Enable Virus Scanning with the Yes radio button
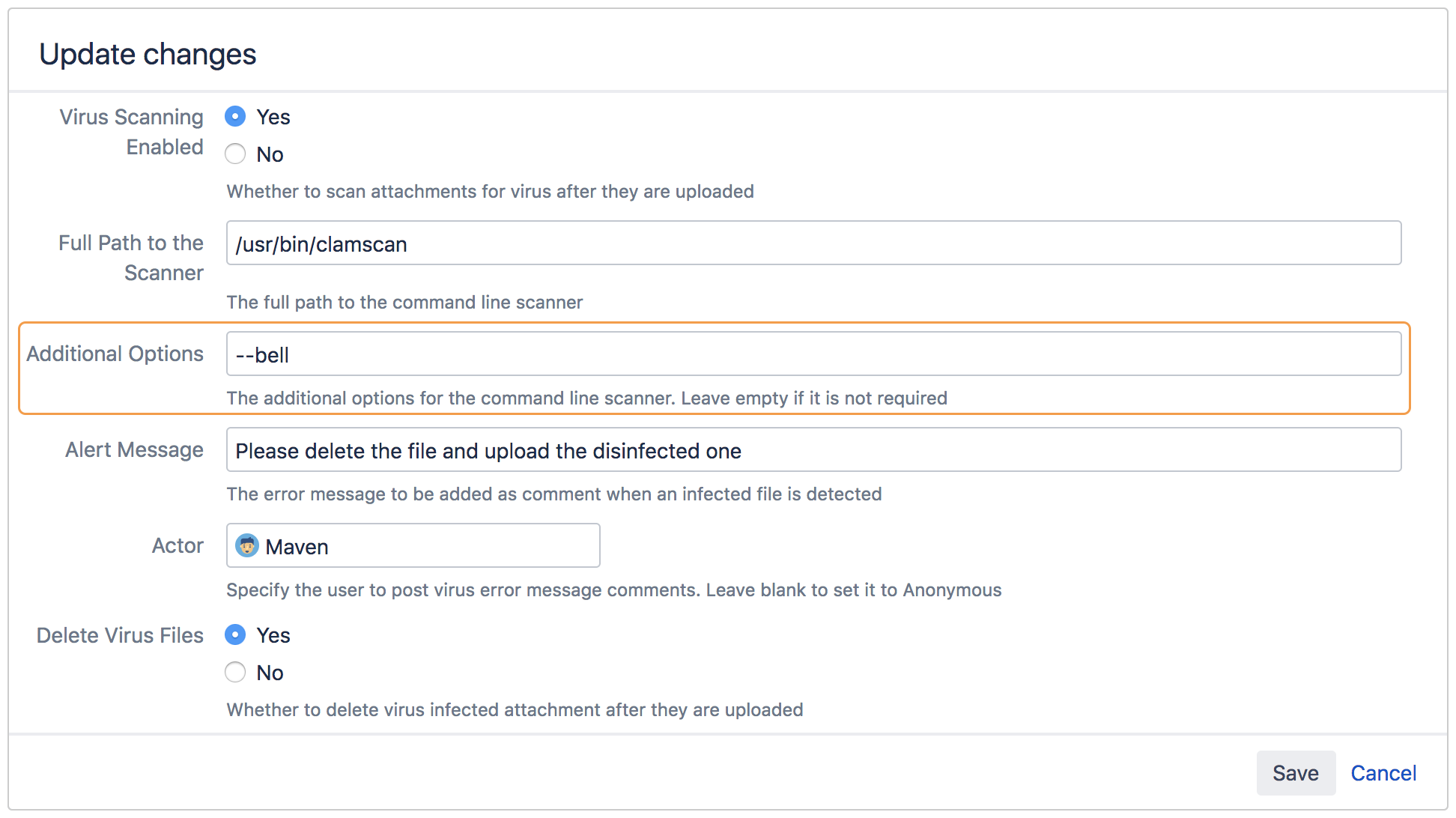Viewport: 1456px width, 818px height. 235,117
